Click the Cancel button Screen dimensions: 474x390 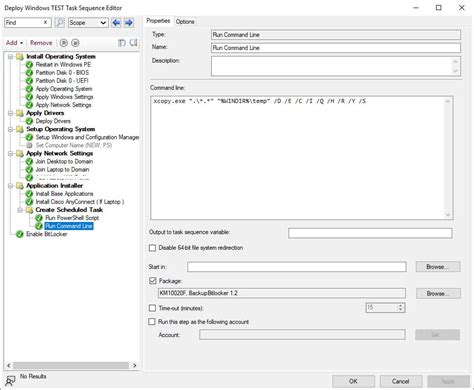pyautogui.click(x=401, y=381)
